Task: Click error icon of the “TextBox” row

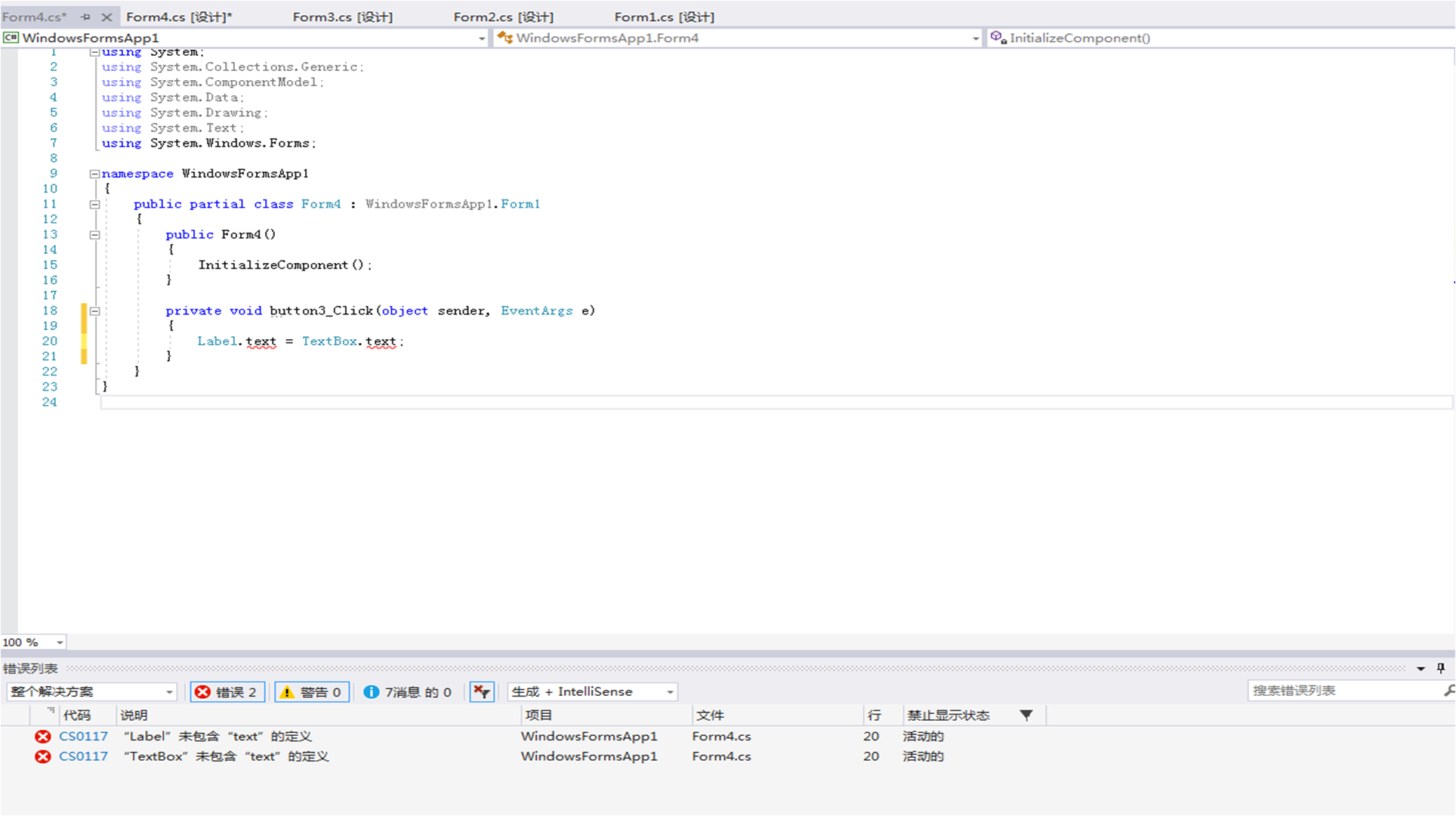Action: (x=43, y=756)
